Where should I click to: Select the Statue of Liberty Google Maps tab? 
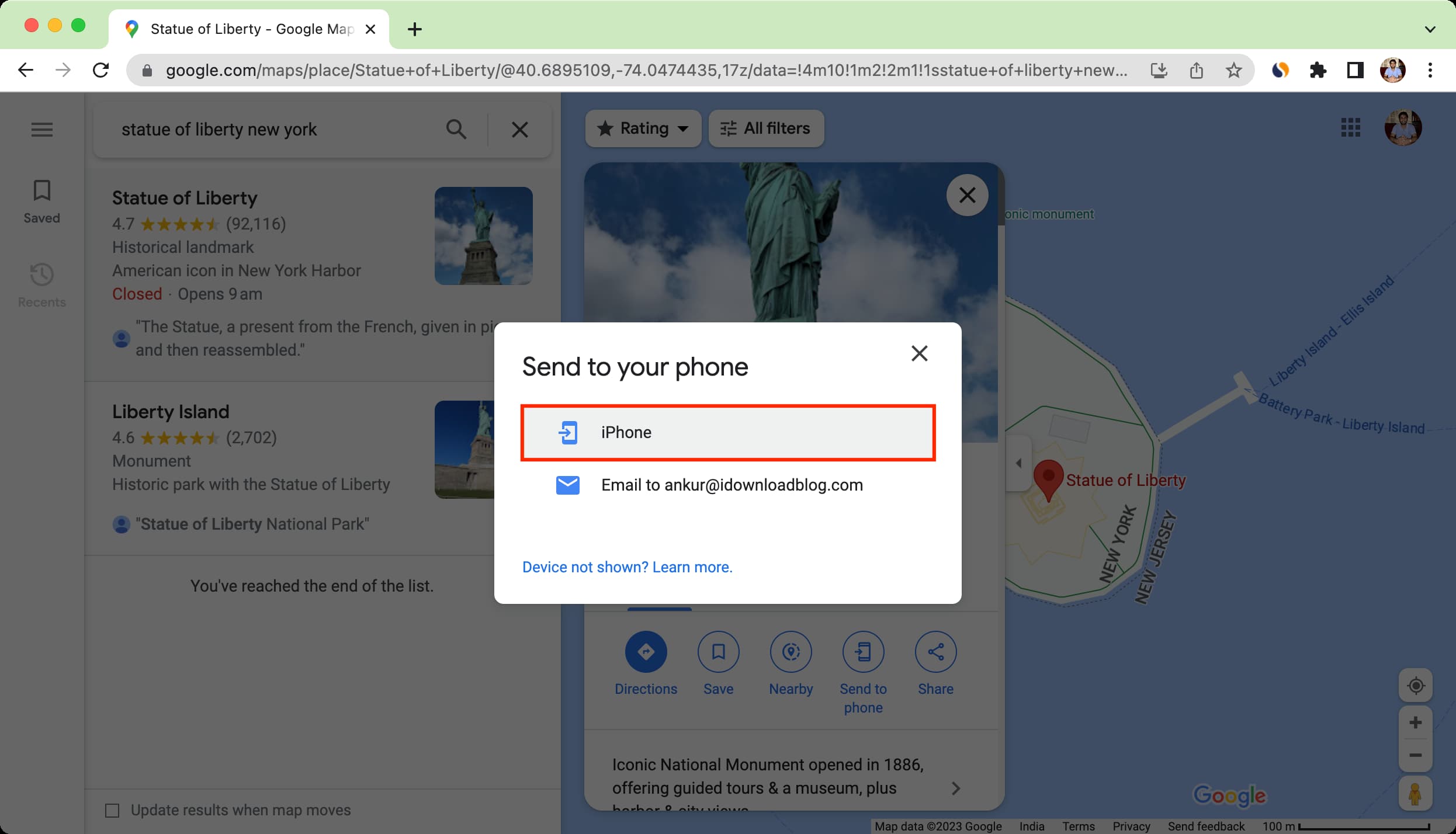point(249,29)
